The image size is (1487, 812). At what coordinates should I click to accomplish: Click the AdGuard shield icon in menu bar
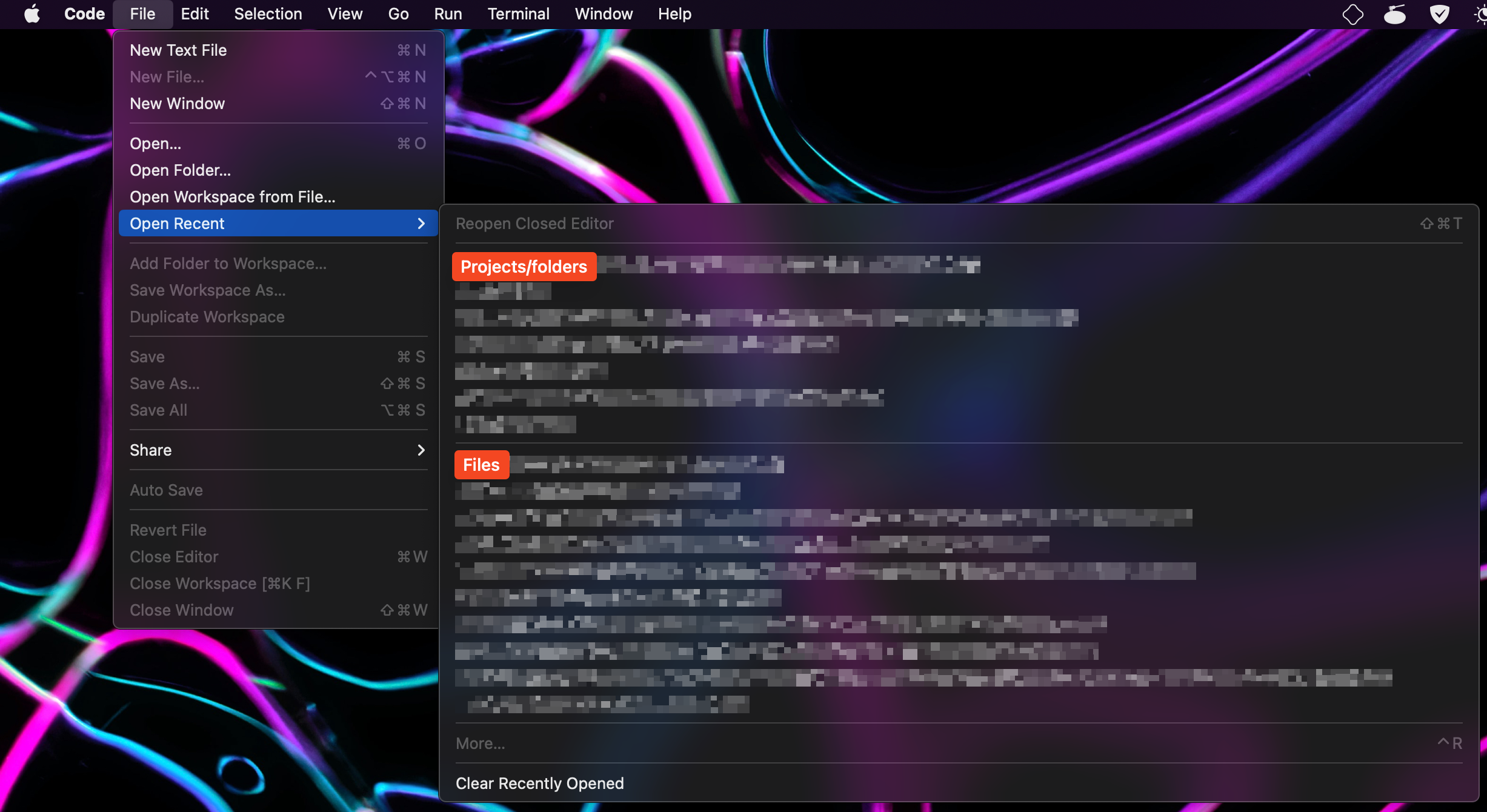(x=1439, y=14)
